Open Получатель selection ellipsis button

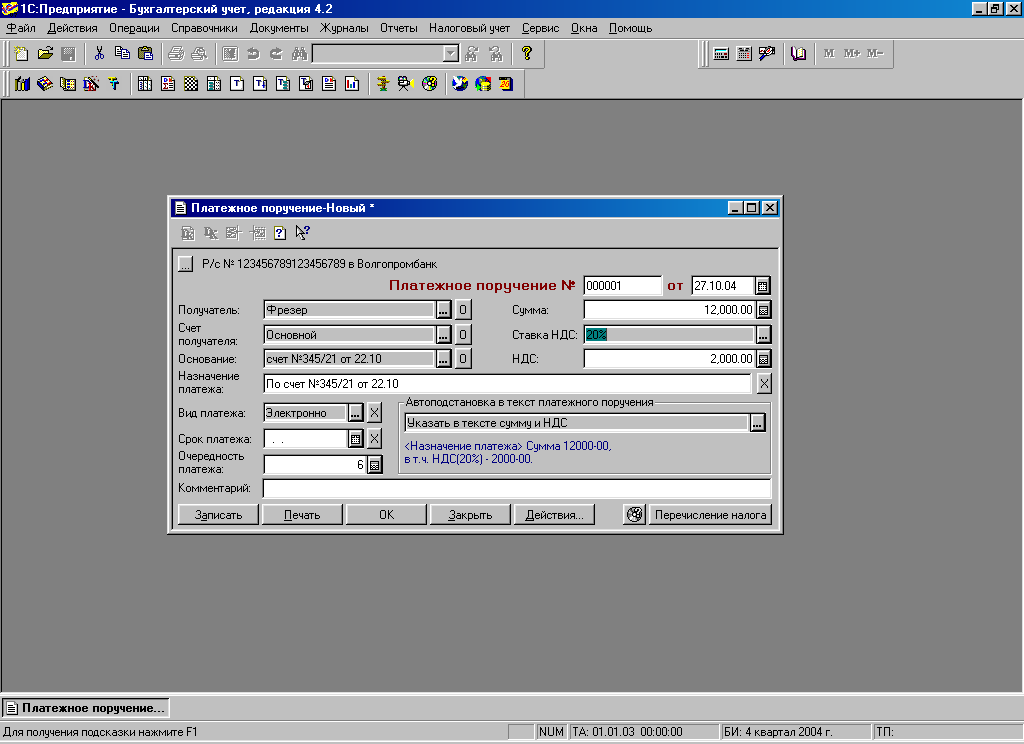(x=443, y=310)
